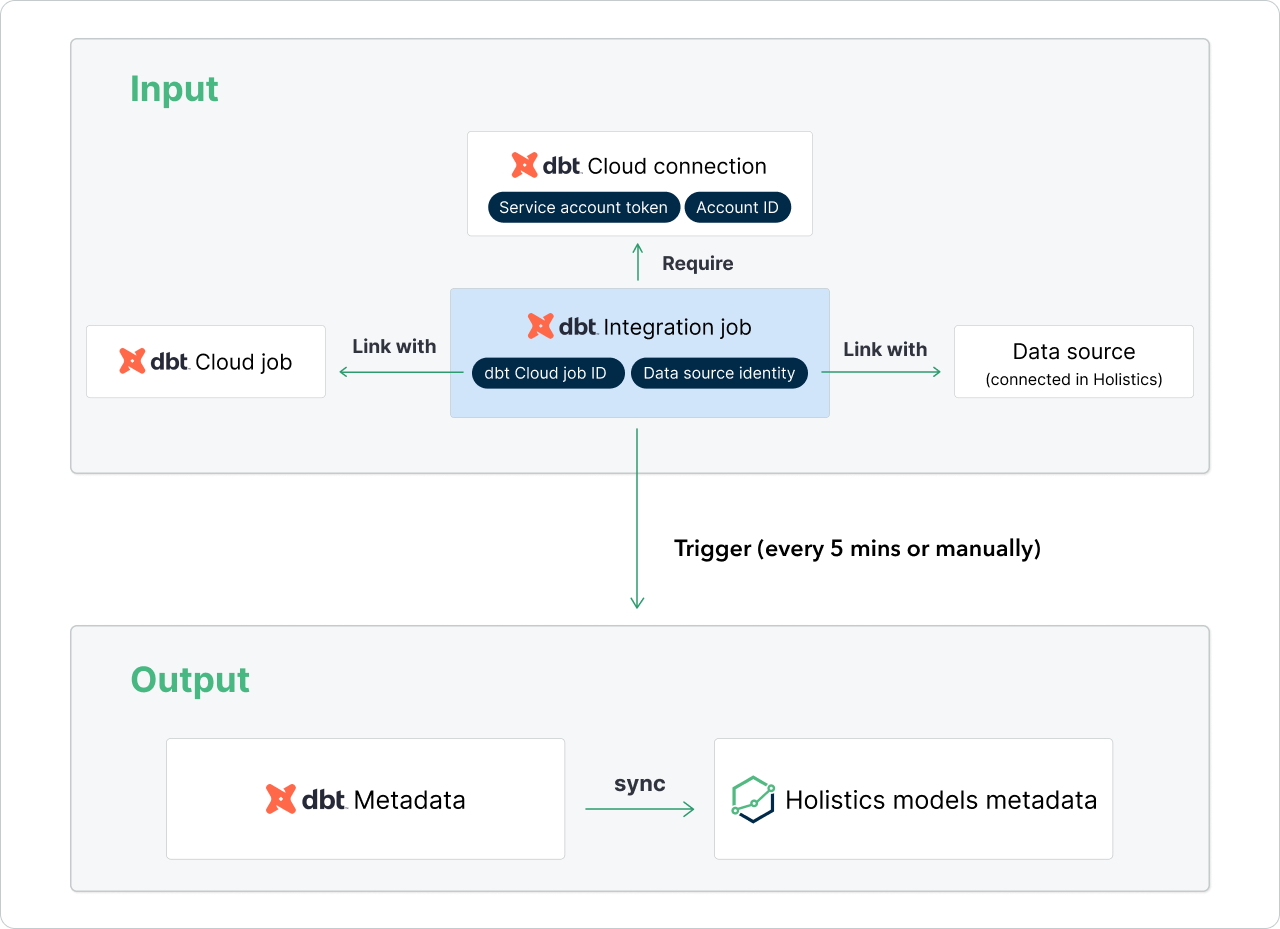Click the 'Metadata' text in output box
The width and height of the screenshot is (1280, 929).
pos(409,800)
